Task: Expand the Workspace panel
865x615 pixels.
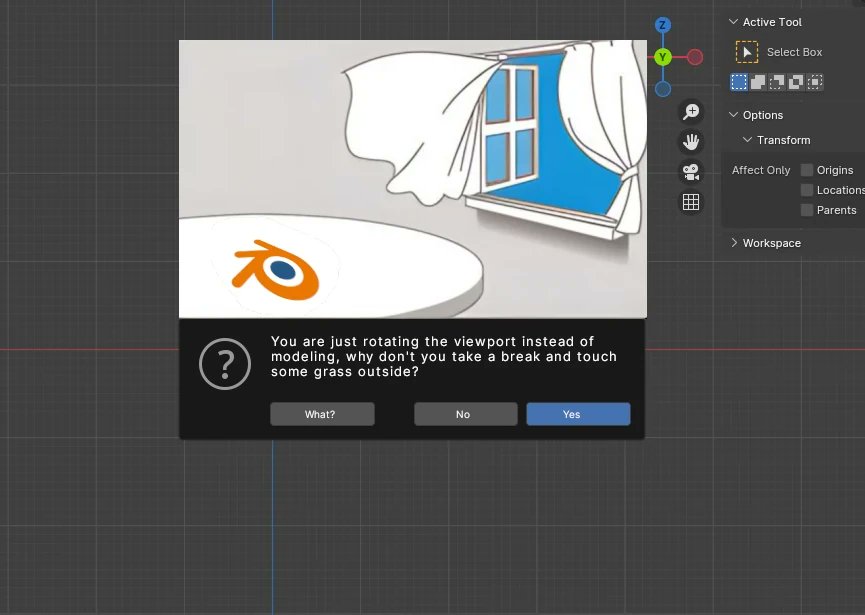Action: click(734, 243)
